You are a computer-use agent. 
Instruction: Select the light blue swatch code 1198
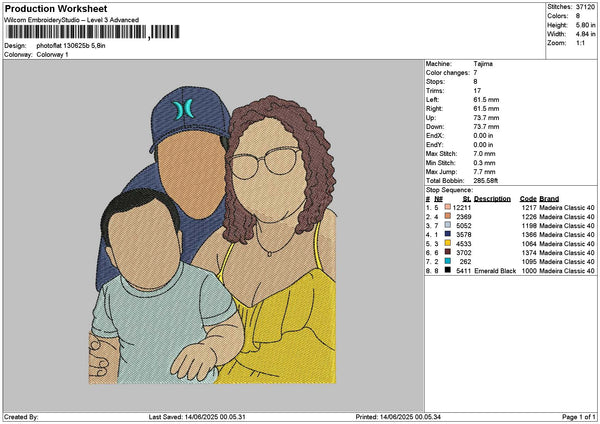coord(447,225)
